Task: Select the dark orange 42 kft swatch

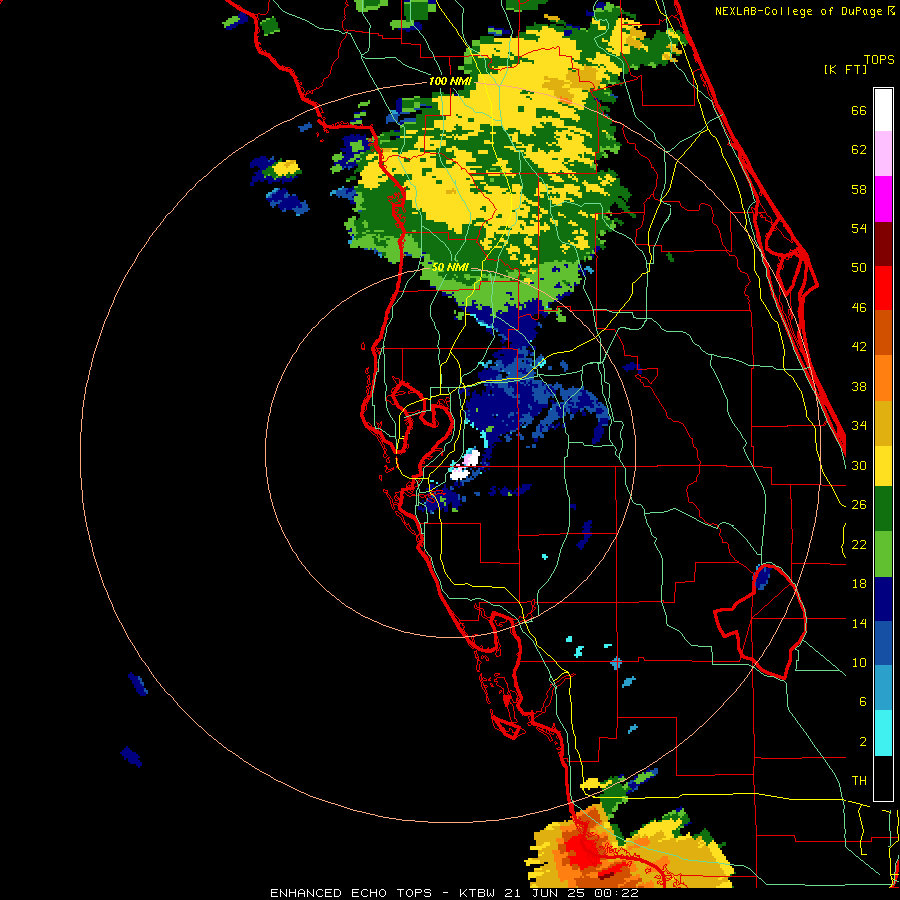Action: [883, 332]
